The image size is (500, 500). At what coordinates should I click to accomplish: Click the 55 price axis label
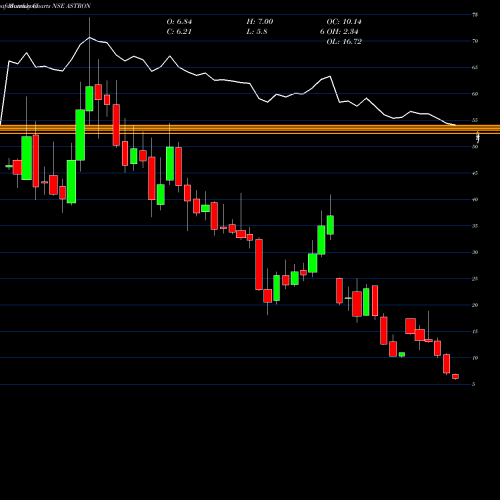coord(475,120)
